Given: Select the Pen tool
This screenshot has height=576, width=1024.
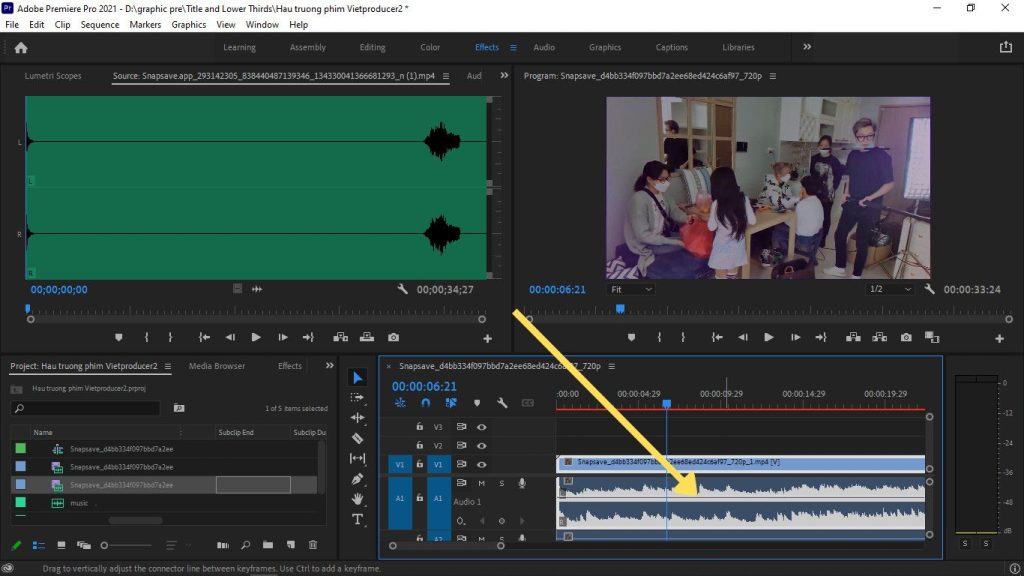Looking at the screenshot, I should click(358, 479).
